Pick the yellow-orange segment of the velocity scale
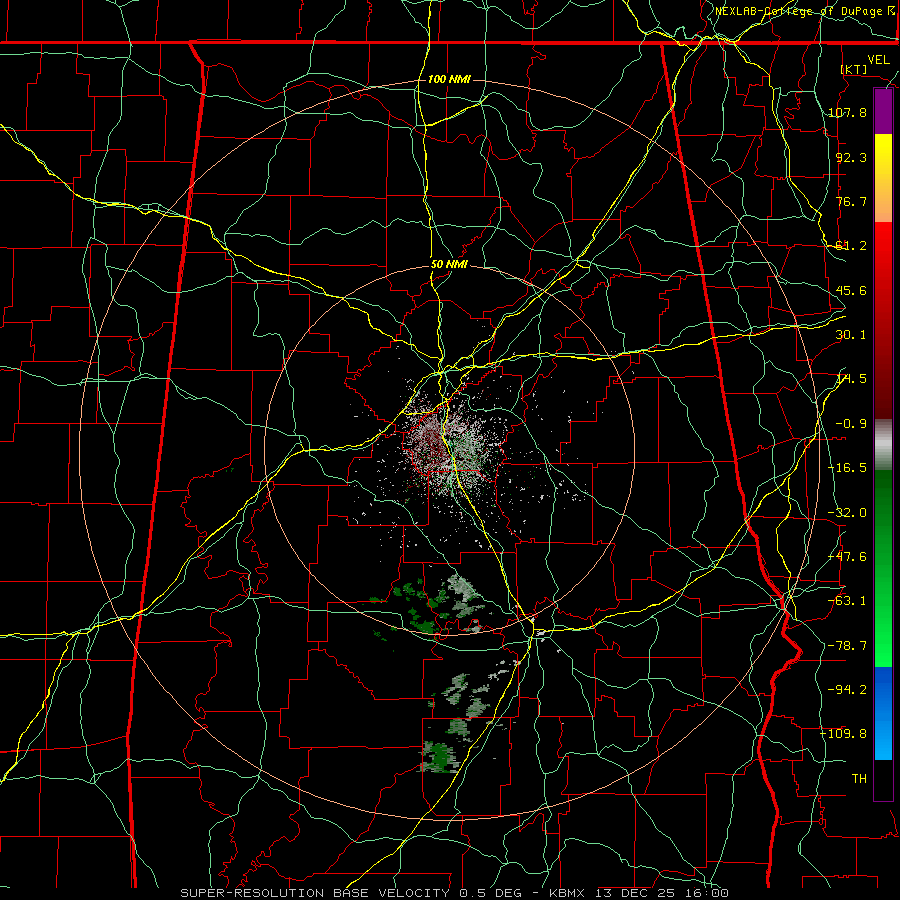Viewport: 900px width, 900px height. [x=883, y=178]
